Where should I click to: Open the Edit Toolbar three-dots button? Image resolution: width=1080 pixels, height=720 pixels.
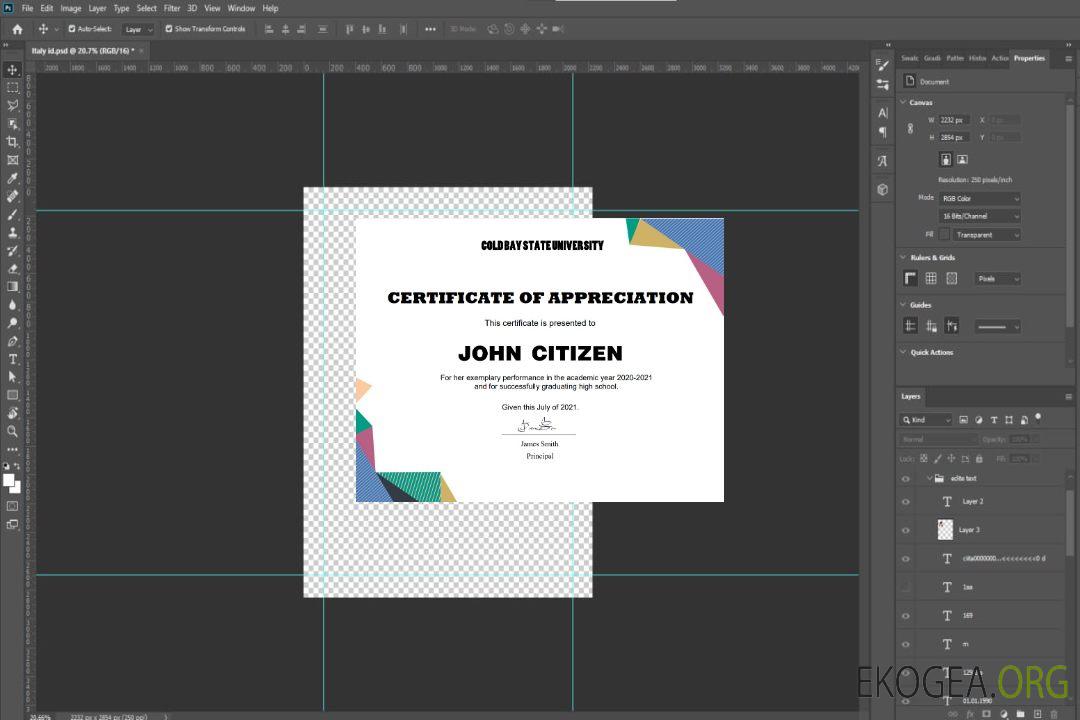(x=12, y=449)
